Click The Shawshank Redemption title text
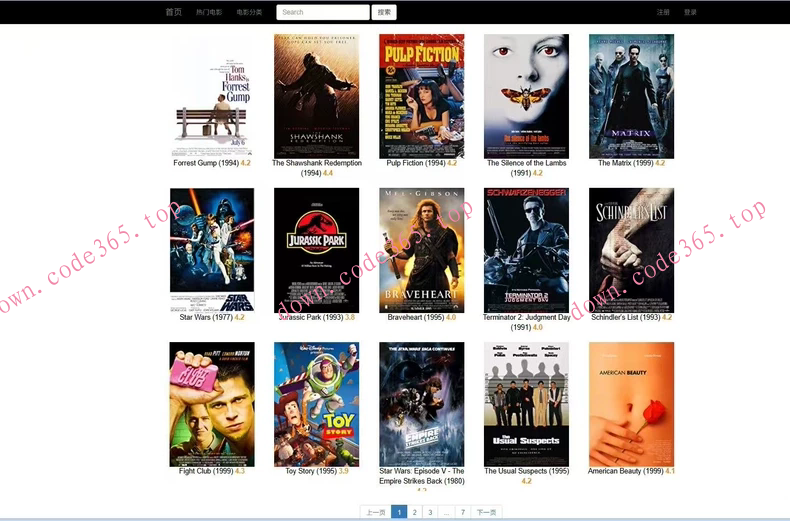This screenshot has height=521, width=790. tap(317, 168)
